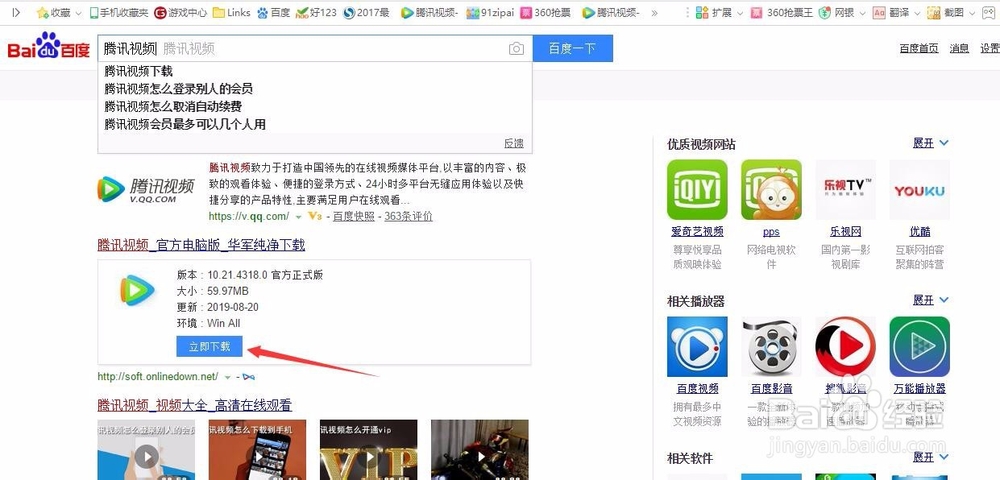Click 万能播放器 text link
This screenshot has height=480, width=1000.
(920, 388)
